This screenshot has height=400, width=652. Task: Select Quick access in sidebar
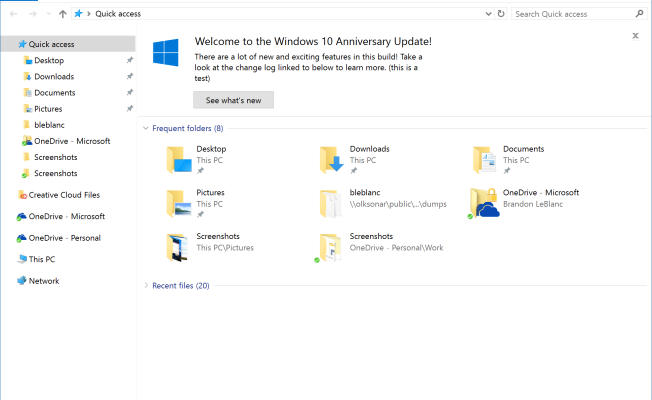pos(68,44)
